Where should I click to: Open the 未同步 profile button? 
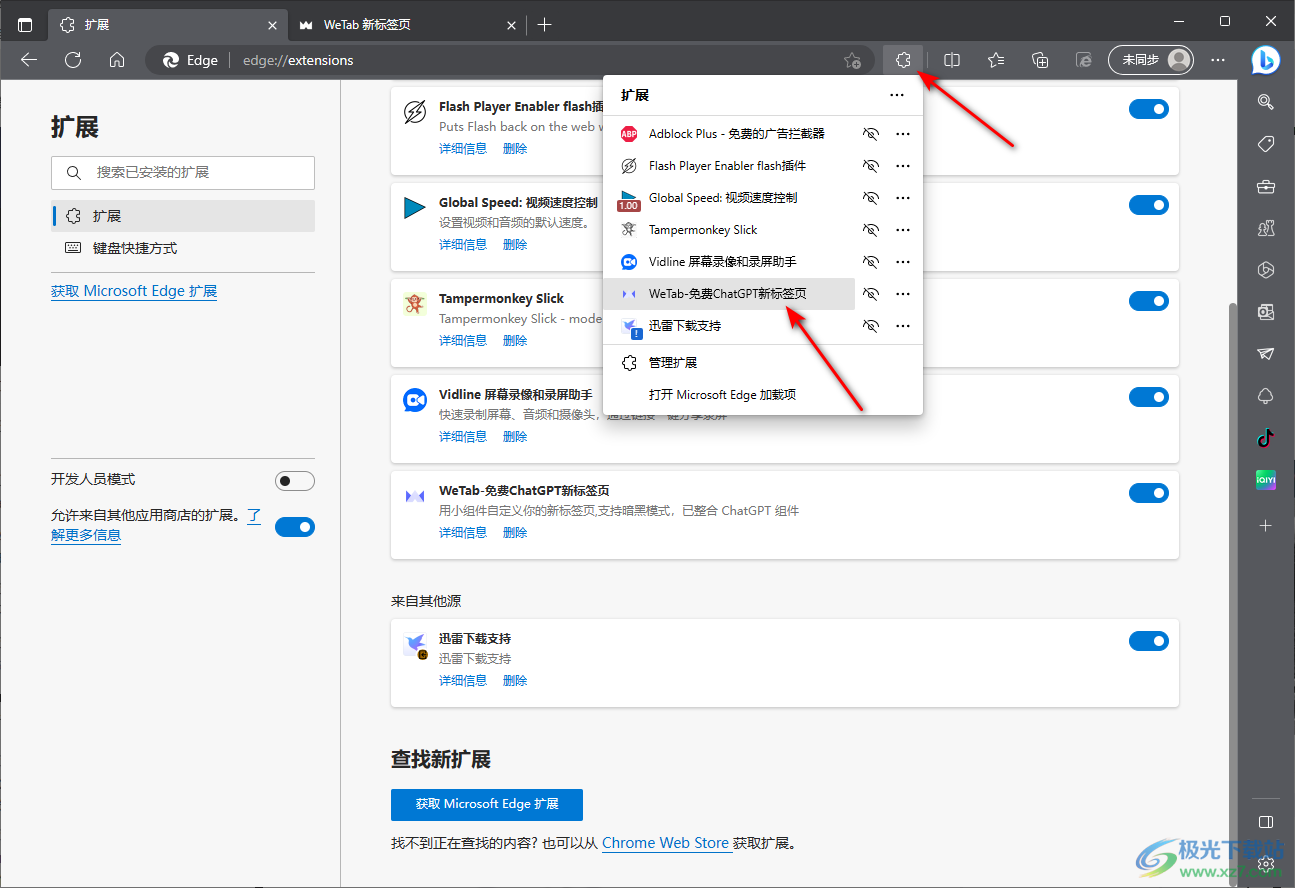(1151, 60)
